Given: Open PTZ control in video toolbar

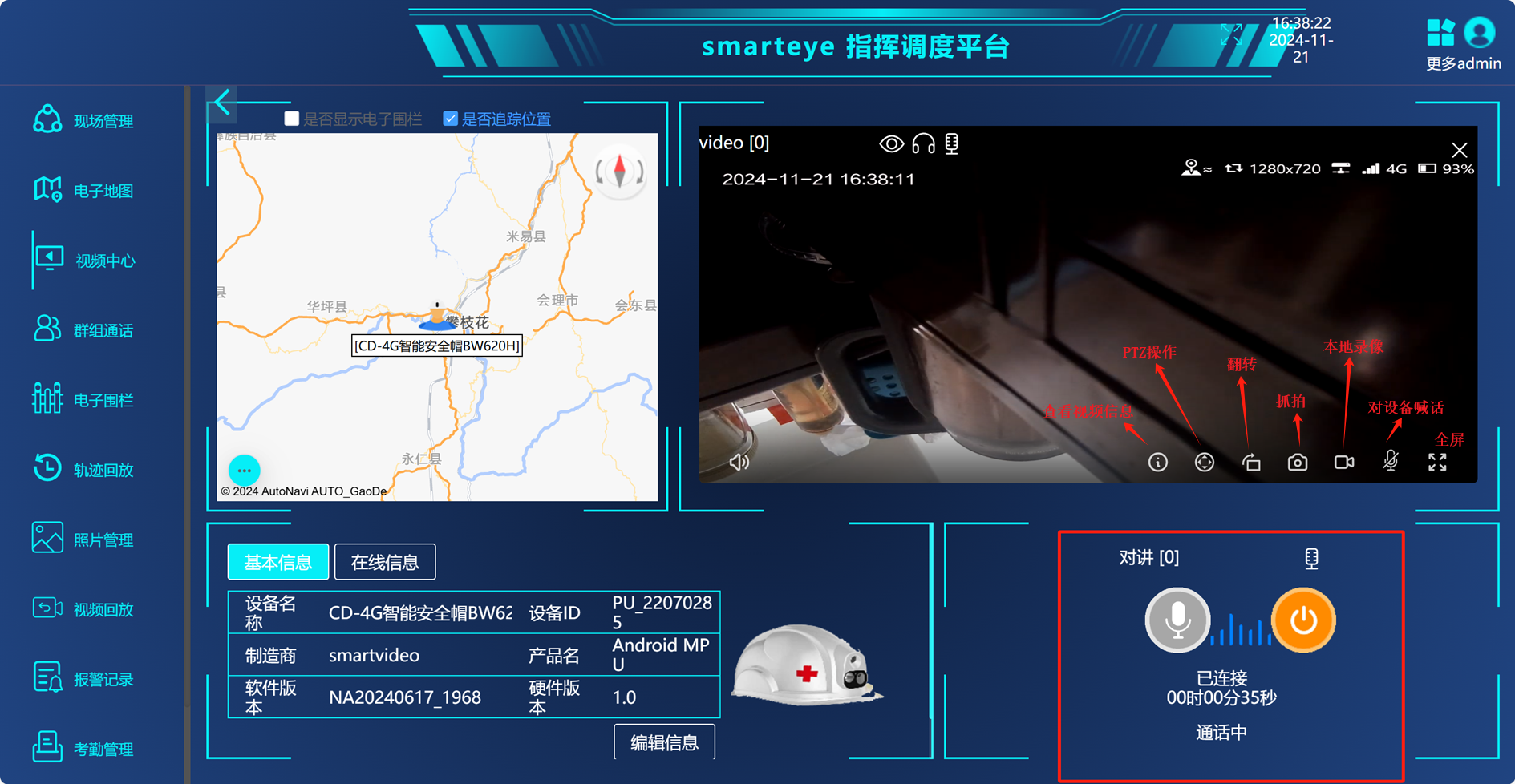Looking at the screenshot, I should [x=1204, y=463].
